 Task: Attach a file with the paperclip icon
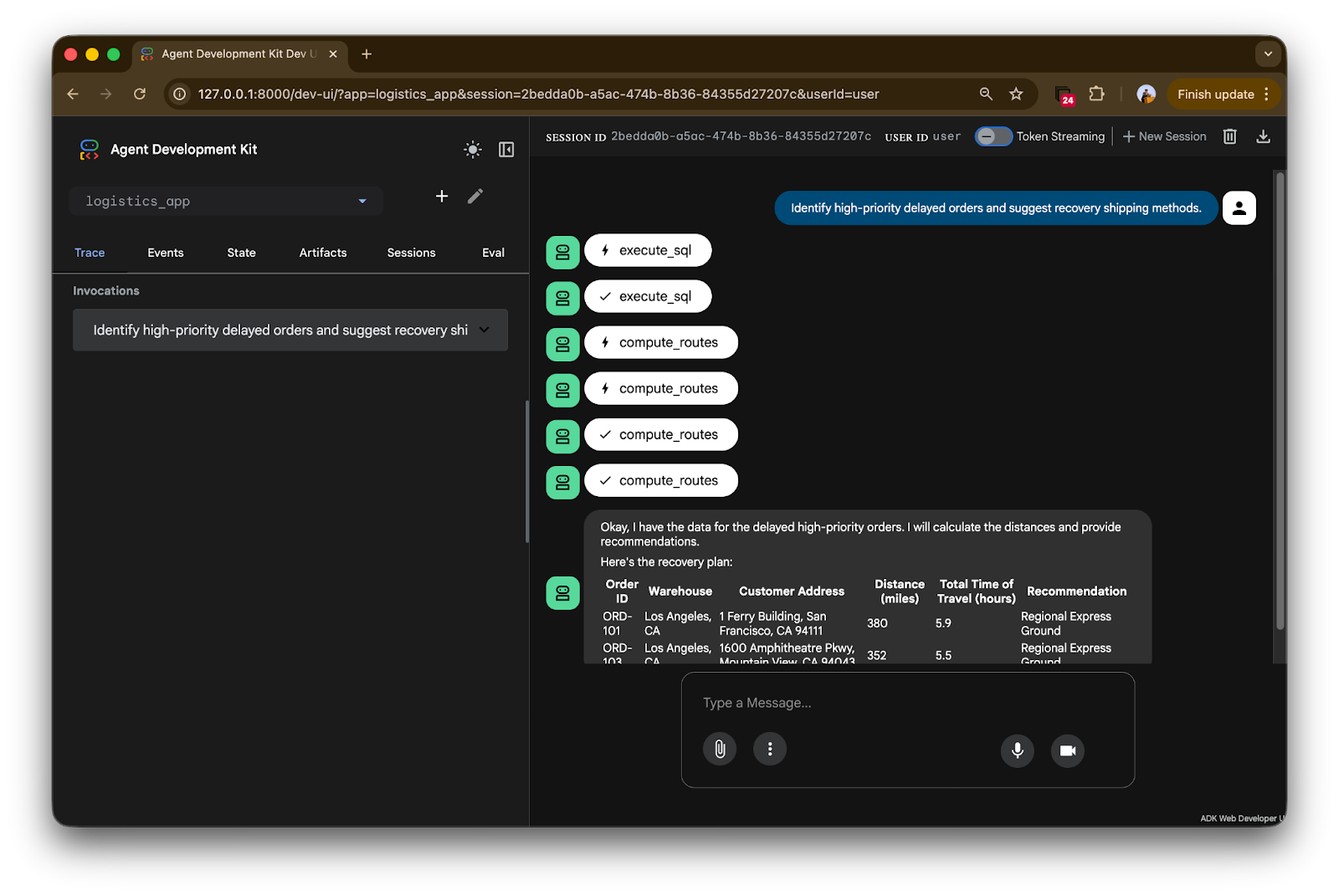719,749
